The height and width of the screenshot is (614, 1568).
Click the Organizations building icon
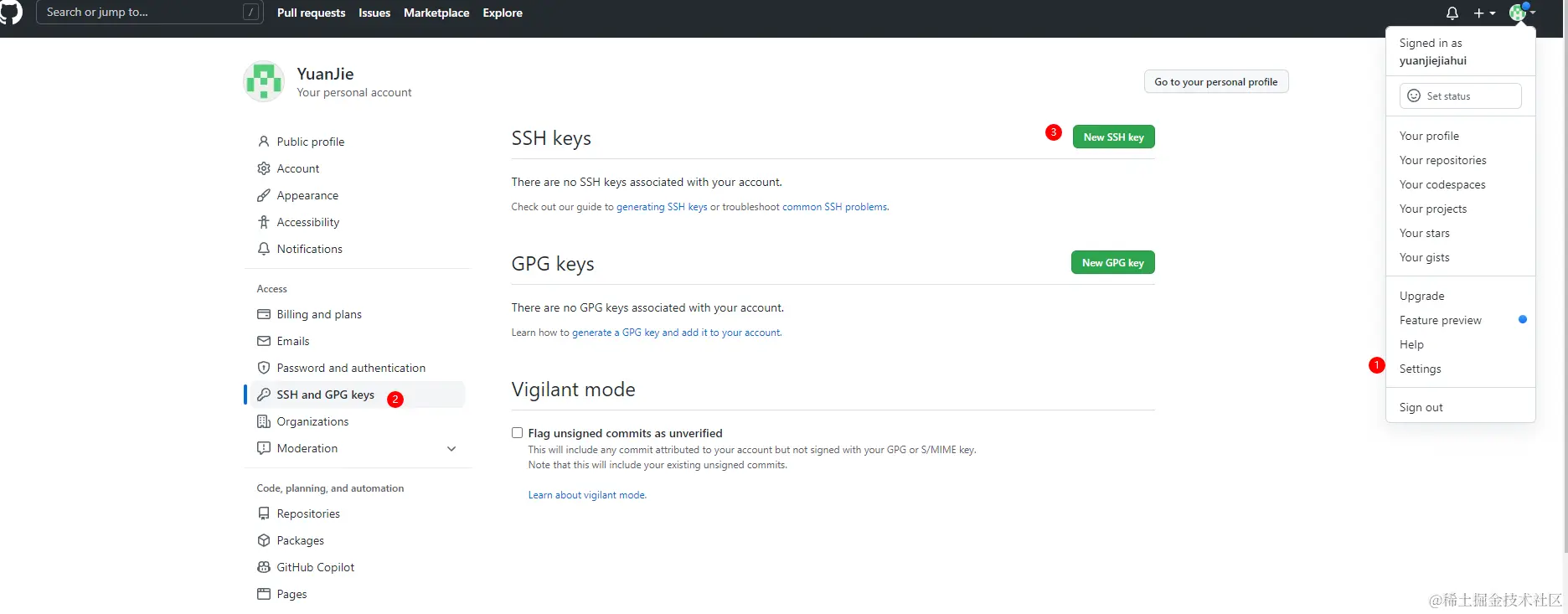tap(264, 421)
